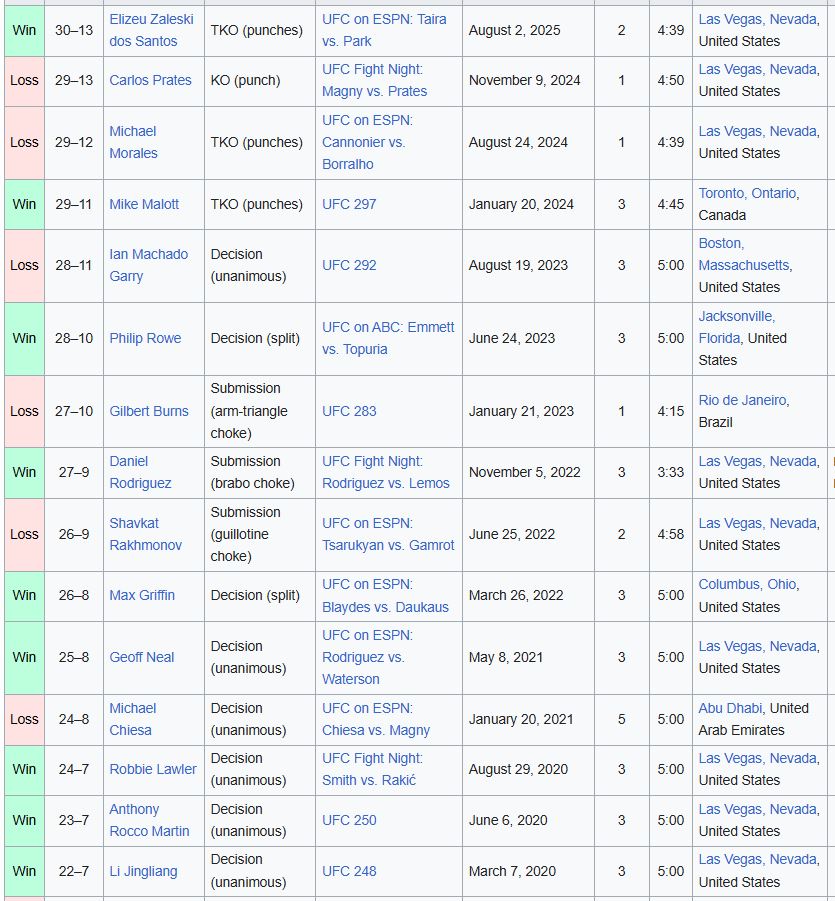The width and height of the screenshot is (835, 901).
Task: Open Philip Rowe link
Action: coord(145,338)
